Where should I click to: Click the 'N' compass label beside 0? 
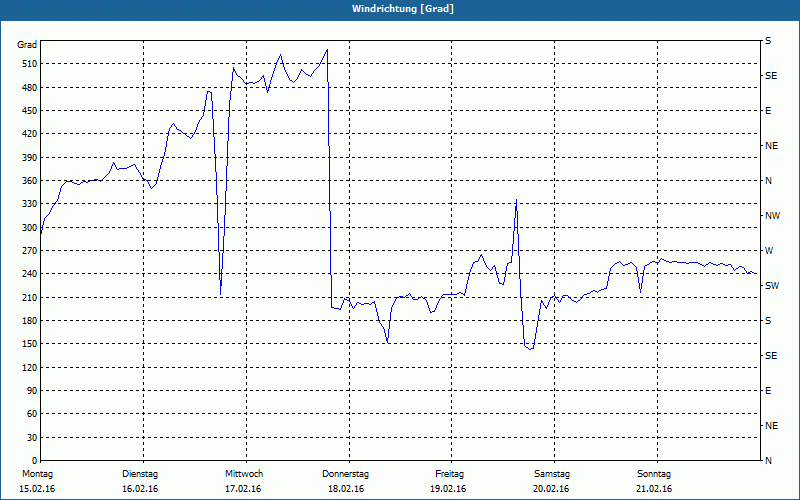(x=768, y=461)
